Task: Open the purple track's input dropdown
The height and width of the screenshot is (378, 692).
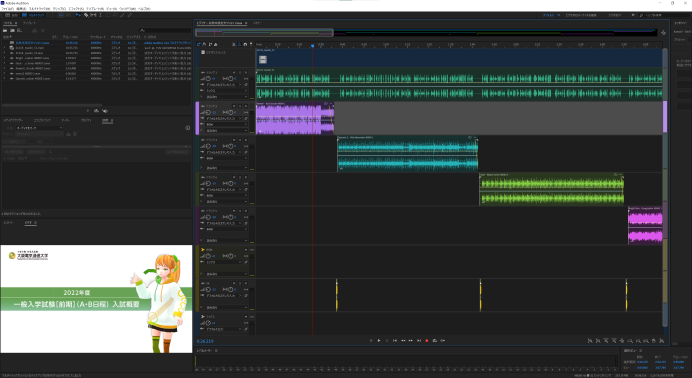Action: 224,119
